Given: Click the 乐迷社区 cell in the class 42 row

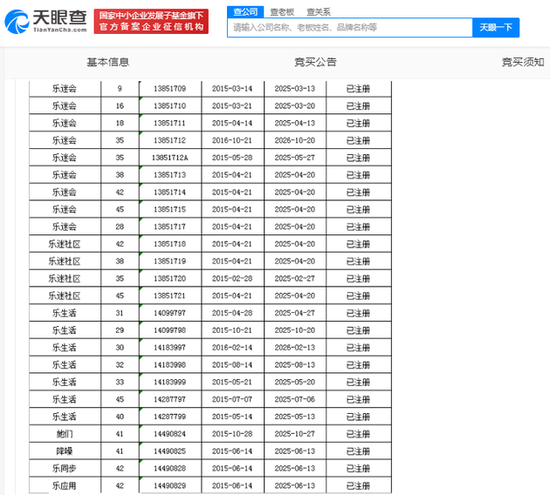Looking at the screenshot, I should [65, 244].
